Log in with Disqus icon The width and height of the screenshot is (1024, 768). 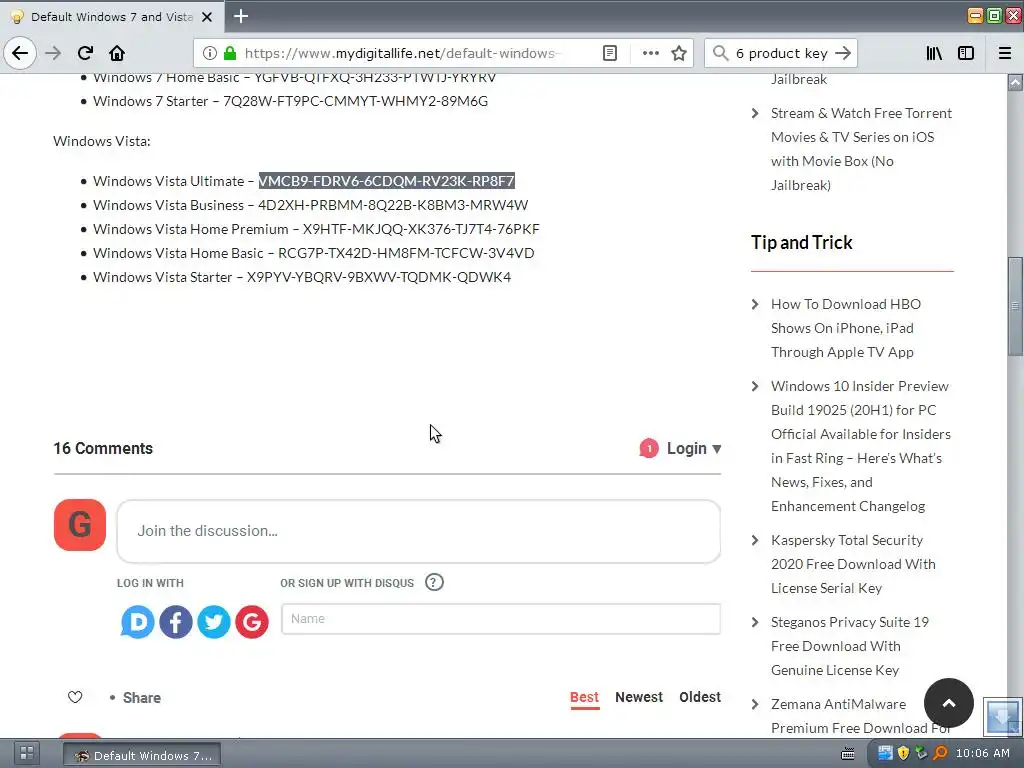click(x=137, y=622)
